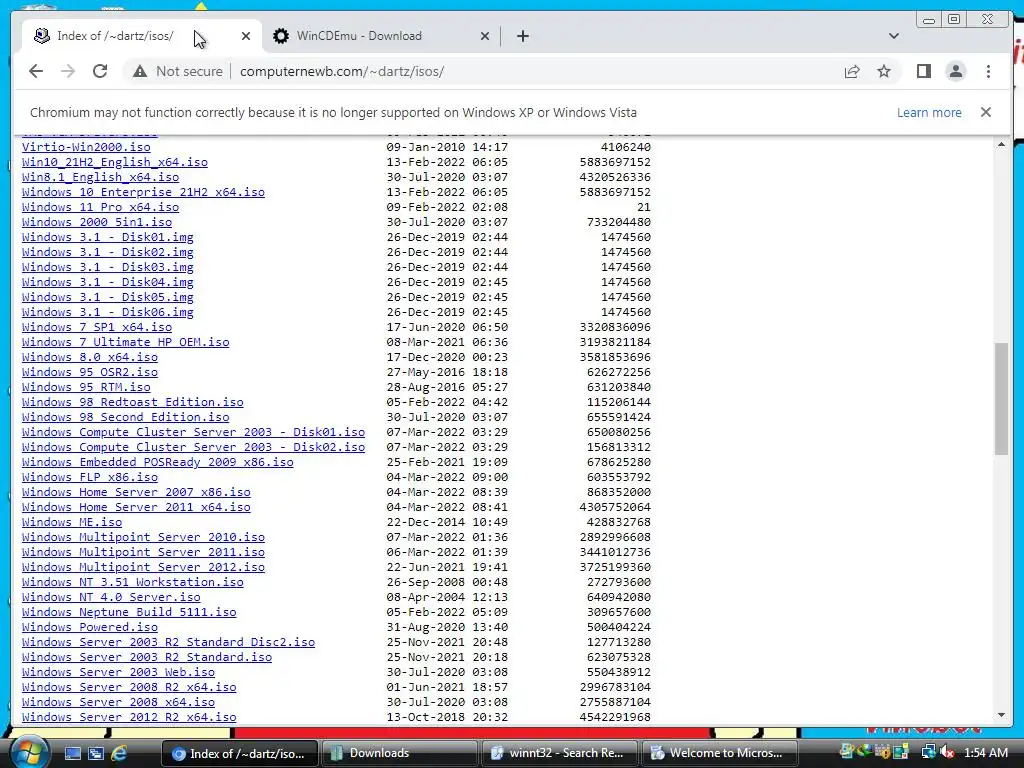Click the vertical scrollbar thumb
The height and width of the screenshot is (768, 1024).
tap(1001, 398)
